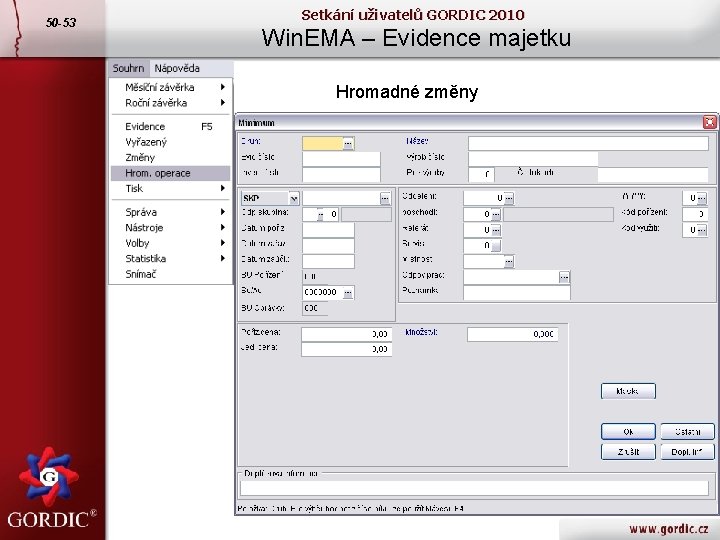This screenshot has height=540, width=720.
Task: Click the Dopl. inf. button
Action: pos(687,452)
